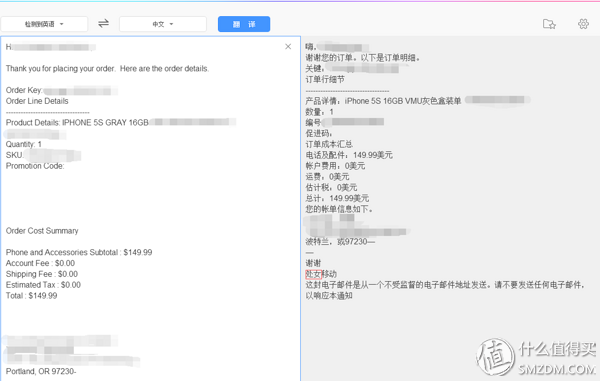Click the translated line 您的帐单信息如下

point(339,209)
